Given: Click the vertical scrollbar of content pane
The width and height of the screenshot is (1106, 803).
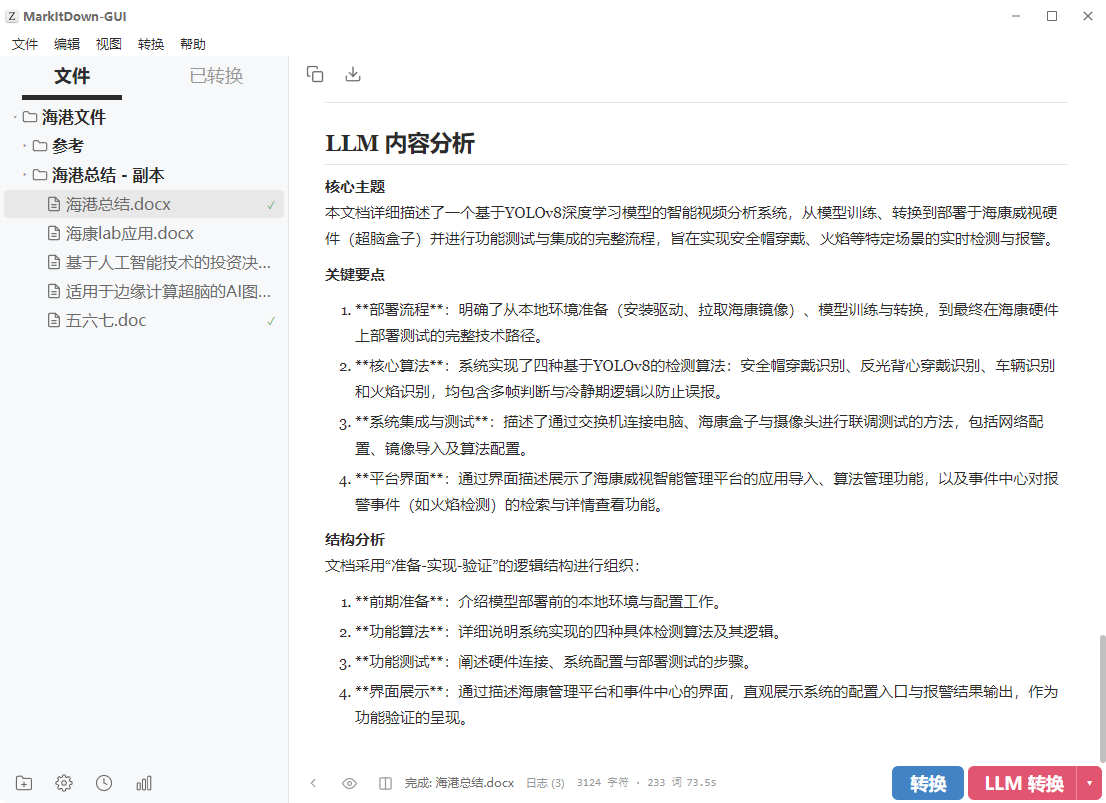Looking at the screenshot, I should coord(1101,699).
